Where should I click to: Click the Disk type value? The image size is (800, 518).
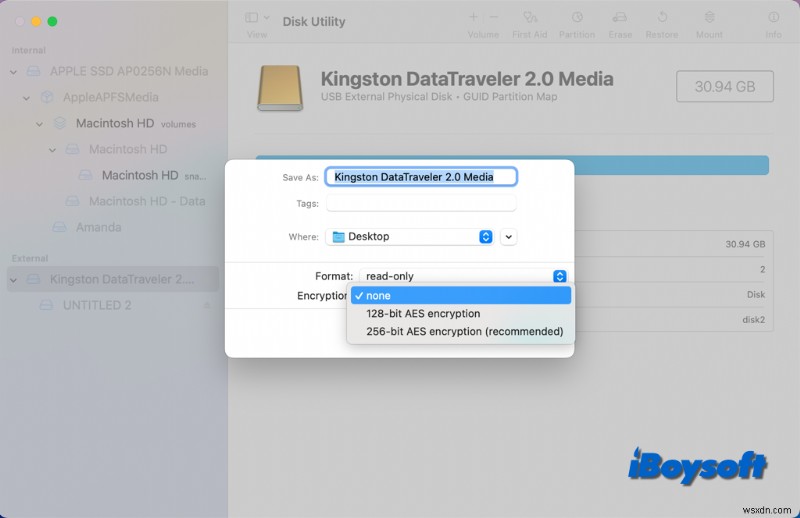[x=756, y=294]
